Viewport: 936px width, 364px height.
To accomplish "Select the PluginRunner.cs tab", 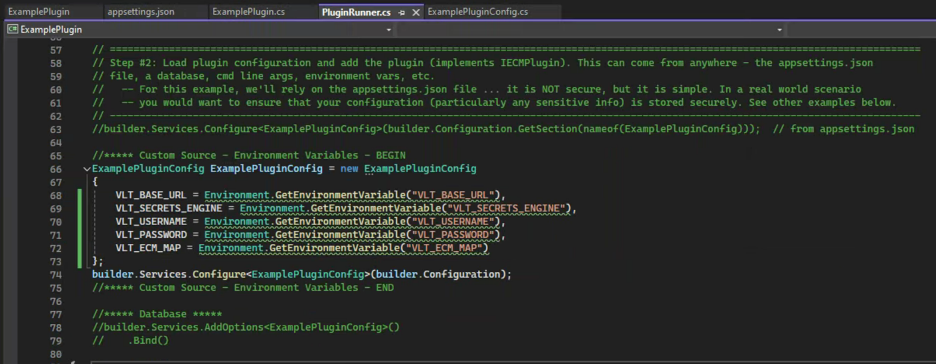I will (x=356, y=12).
